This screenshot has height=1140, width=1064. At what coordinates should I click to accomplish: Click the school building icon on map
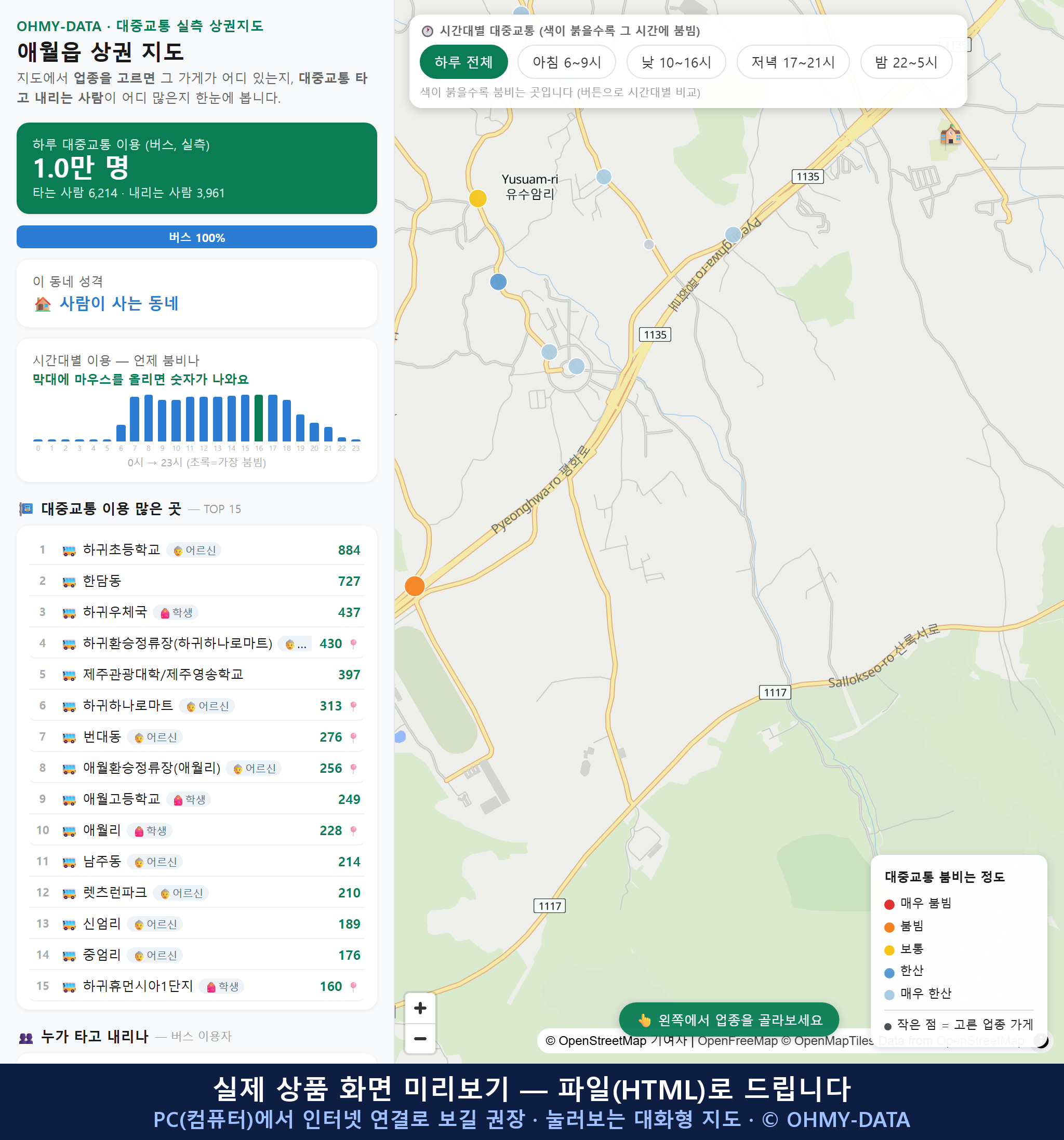click(x=950, y=135)
